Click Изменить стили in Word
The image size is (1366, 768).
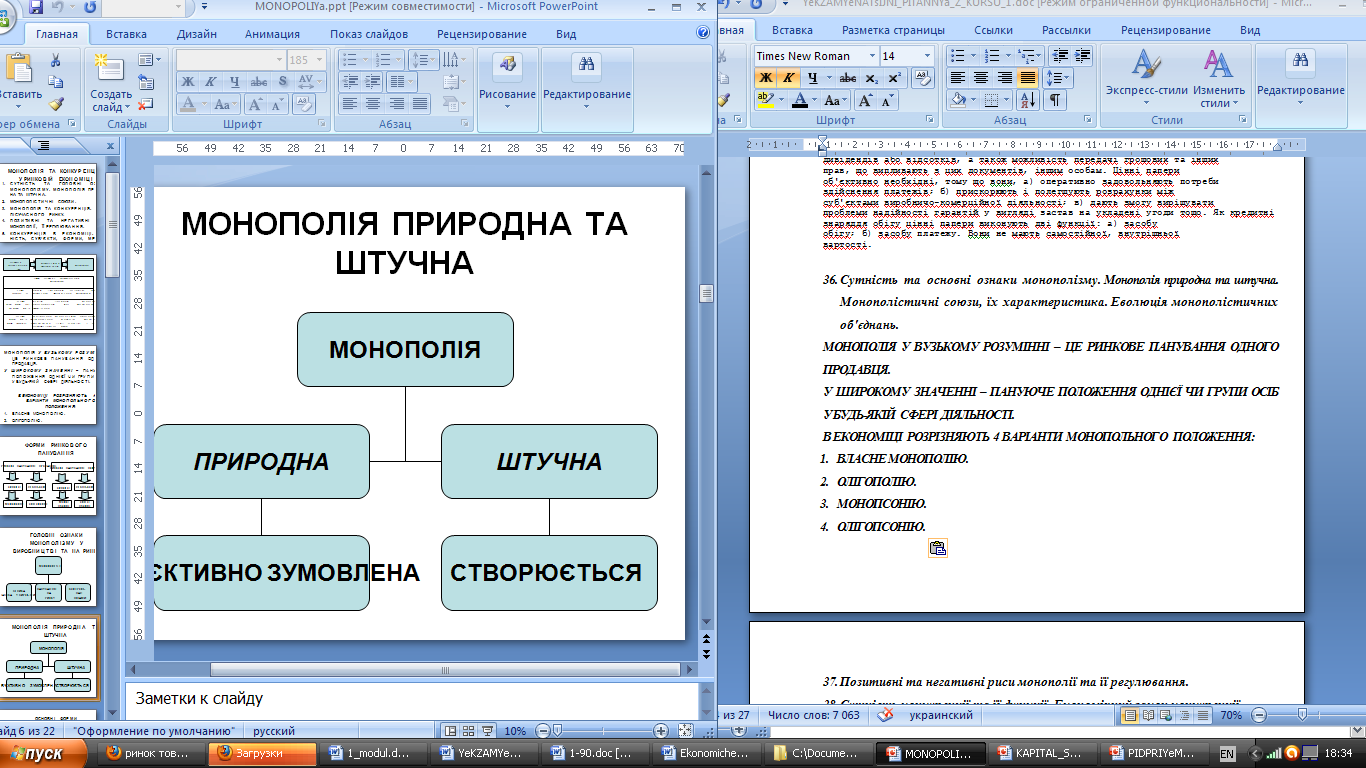pos(1217,80)
